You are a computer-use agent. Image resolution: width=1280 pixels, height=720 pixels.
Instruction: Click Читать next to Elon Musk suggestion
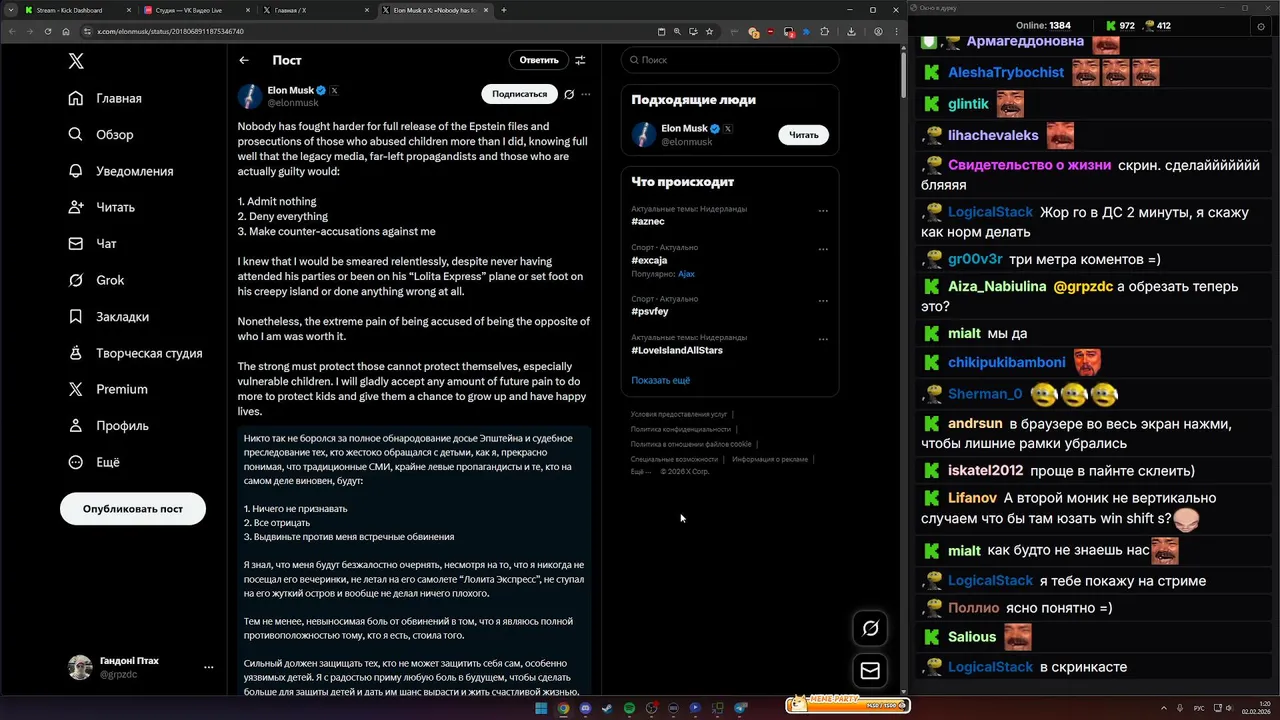pyautogui.click(x=804, y=134)
